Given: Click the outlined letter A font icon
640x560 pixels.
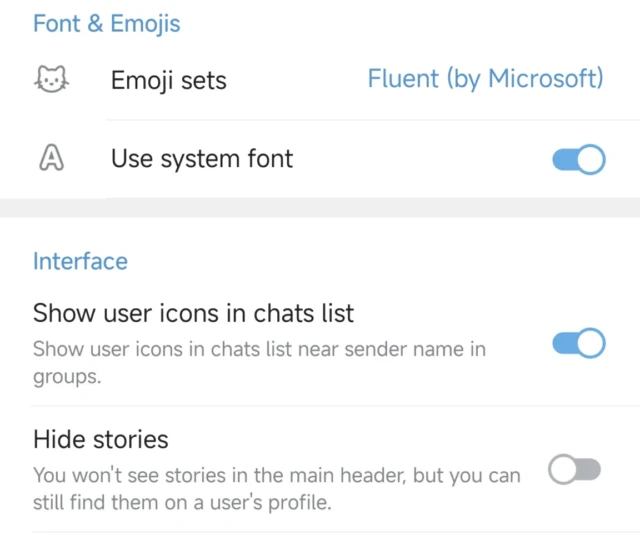Looking at the screenshot, I should click(x=48, y=158).
